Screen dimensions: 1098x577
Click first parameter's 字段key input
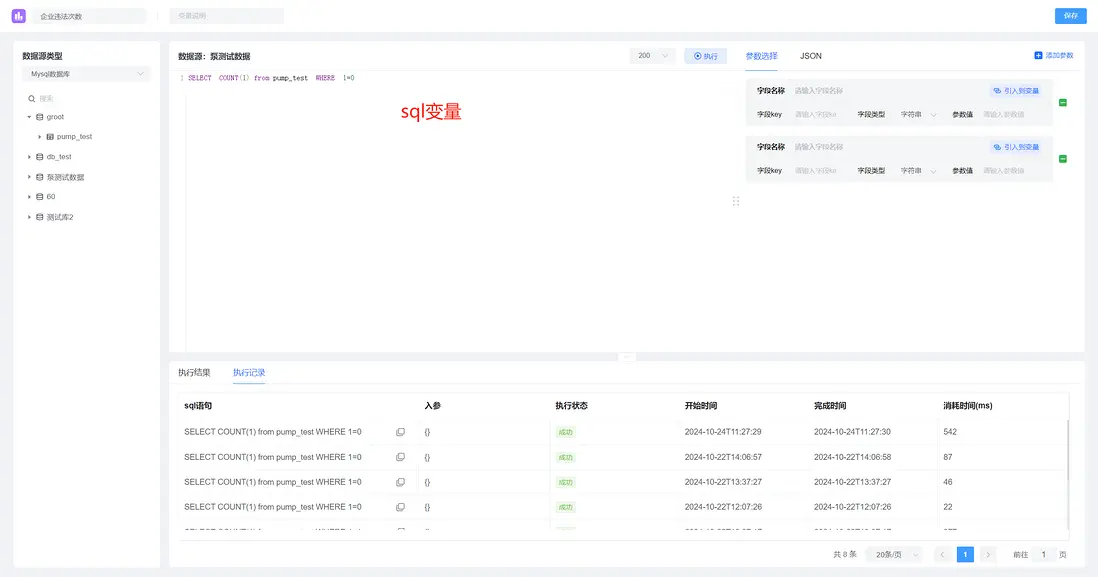click(819, 114)
